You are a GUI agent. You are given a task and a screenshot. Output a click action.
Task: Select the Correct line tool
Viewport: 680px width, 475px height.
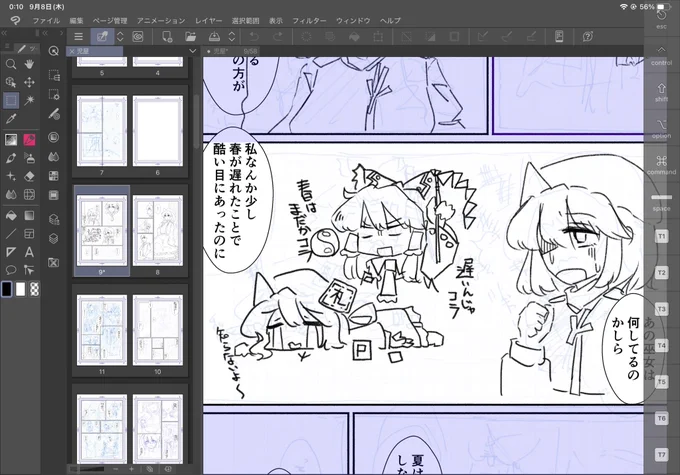[29, 270]
